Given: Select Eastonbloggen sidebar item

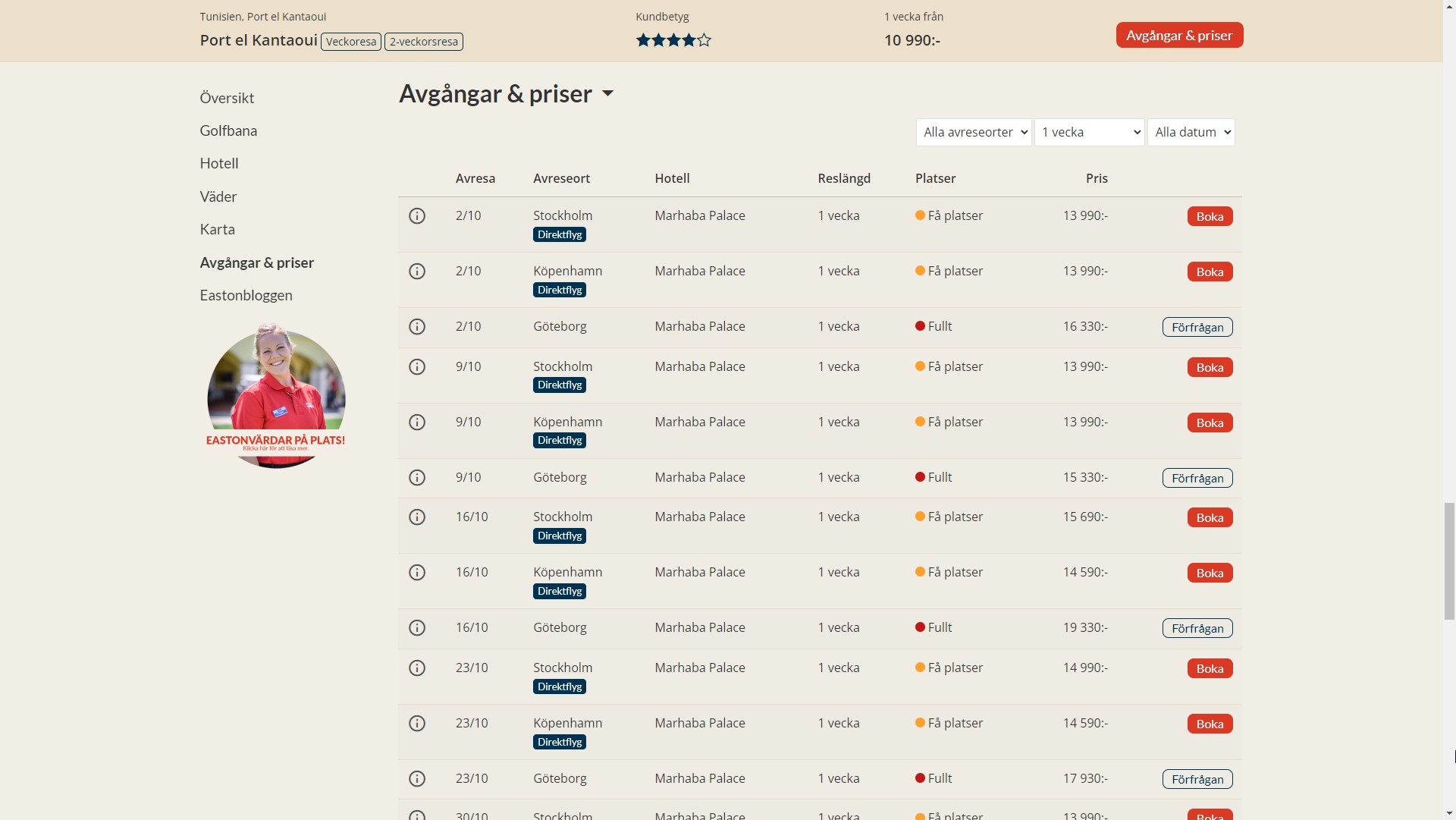Looking at the screenshot, I should coord(246,295).
